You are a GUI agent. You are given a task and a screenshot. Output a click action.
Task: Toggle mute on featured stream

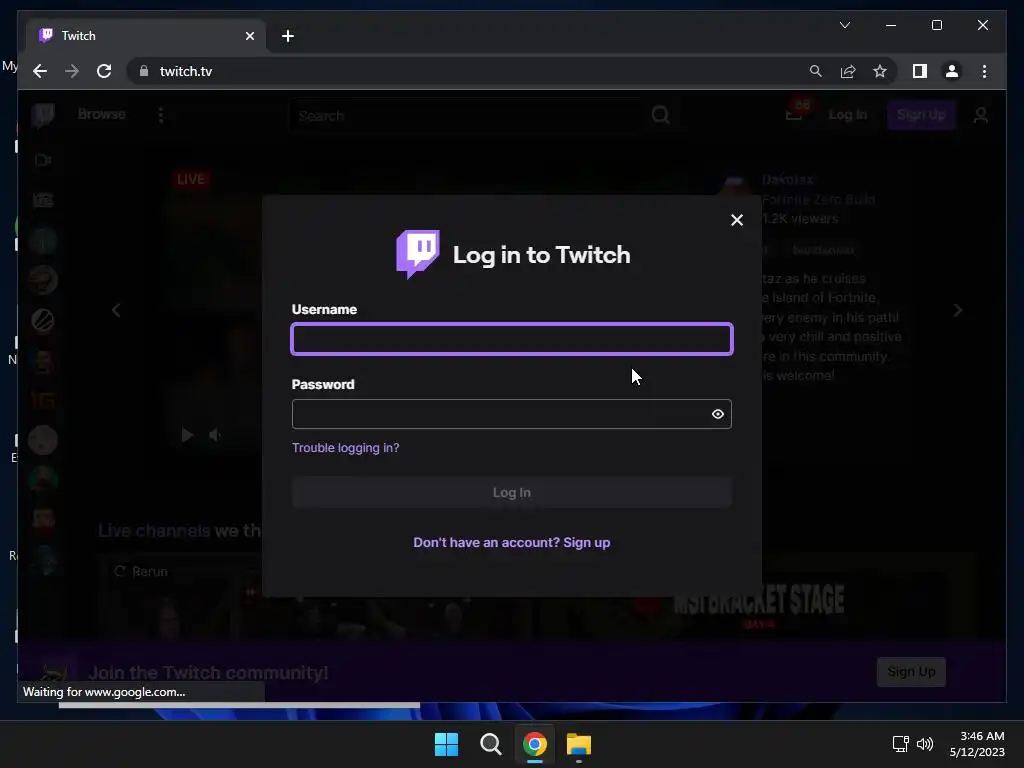point(215,435)
